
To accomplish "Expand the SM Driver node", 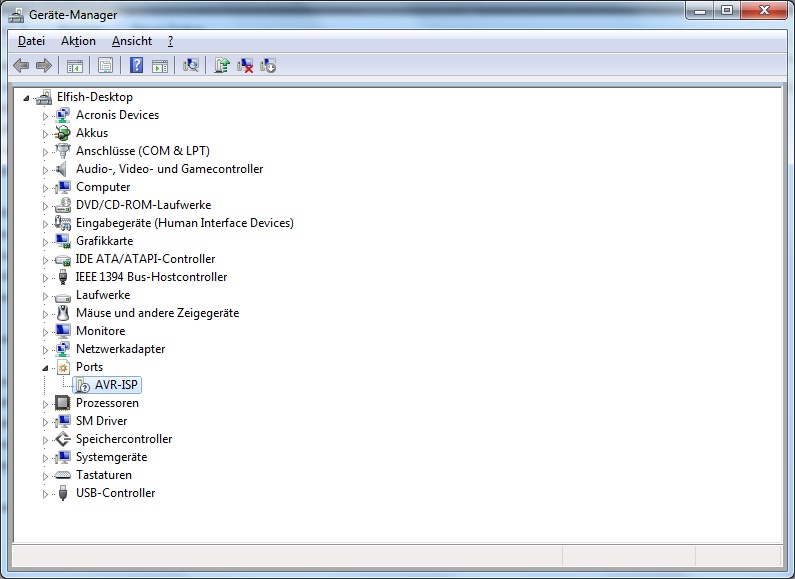I will (x=45, y=422).
